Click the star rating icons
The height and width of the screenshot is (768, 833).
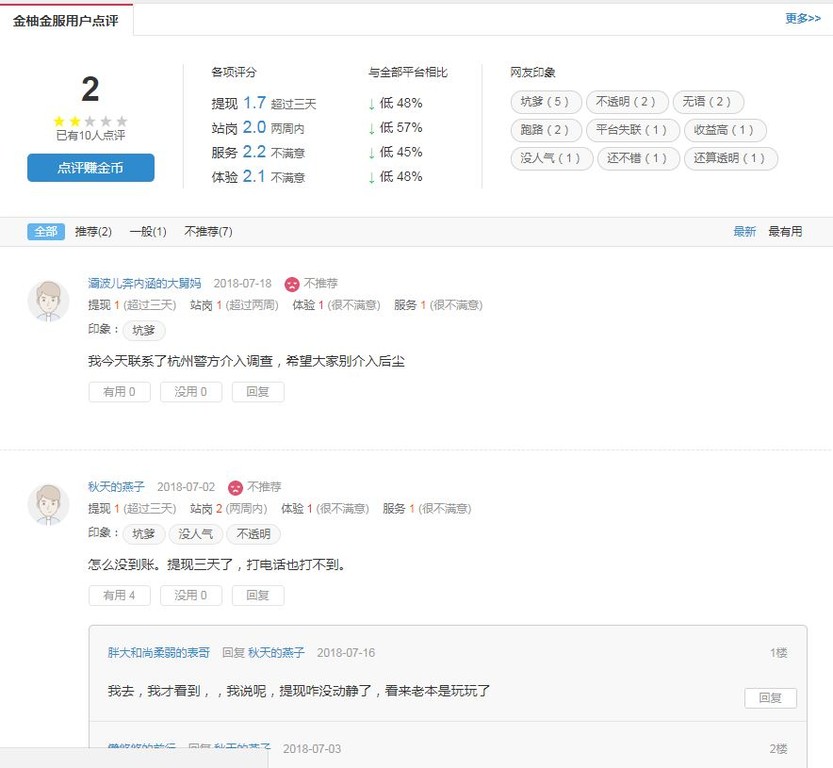tap(90, 121)
